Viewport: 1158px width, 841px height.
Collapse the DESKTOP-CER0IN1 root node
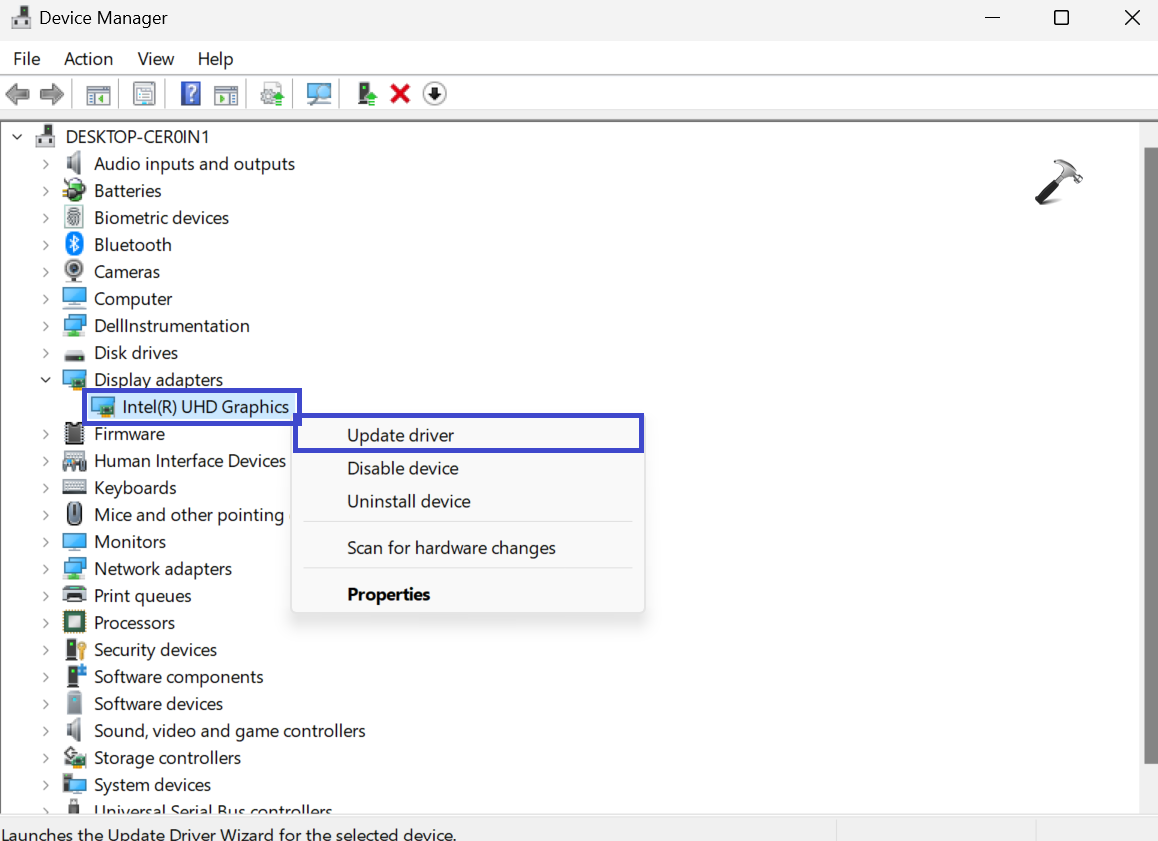[18, 137]
